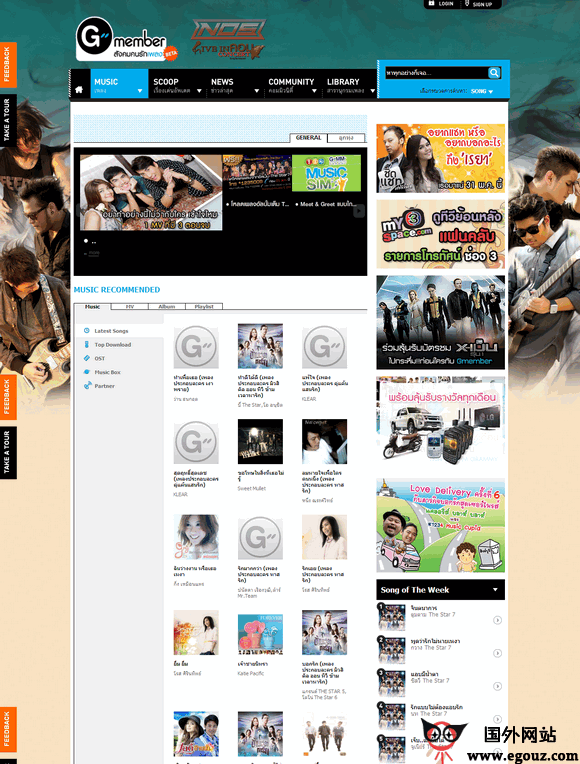Play the third Song of The Week
Viewport: 580px width, 764px height.
[497, 686]
